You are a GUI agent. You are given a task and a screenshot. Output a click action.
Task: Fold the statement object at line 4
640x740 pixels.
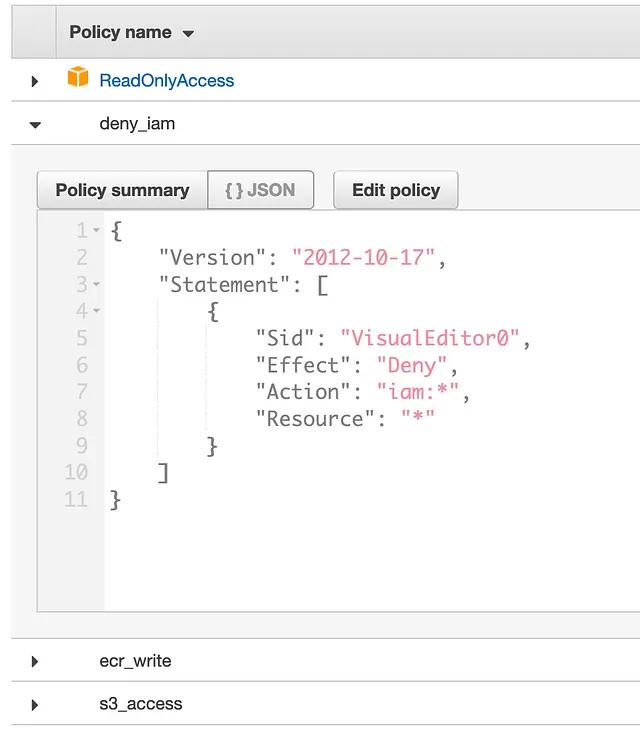pos(96,311)
